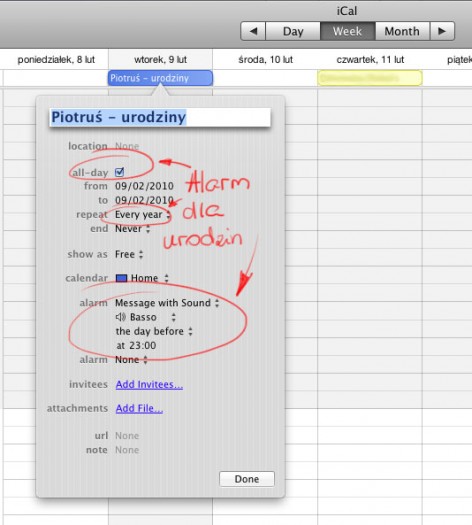
Task: Edit the event title Piotruś – urodziny
Action: 160,118
